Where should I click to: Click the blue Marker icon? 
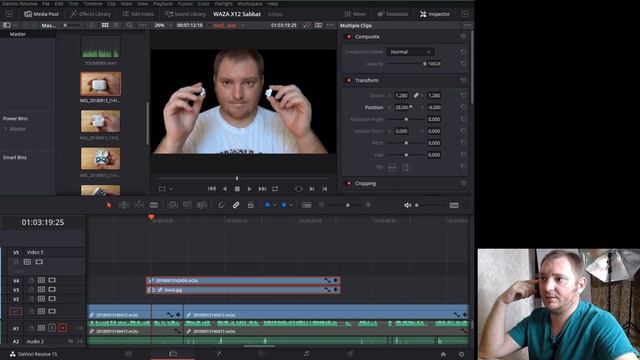[x=284, y=205]
